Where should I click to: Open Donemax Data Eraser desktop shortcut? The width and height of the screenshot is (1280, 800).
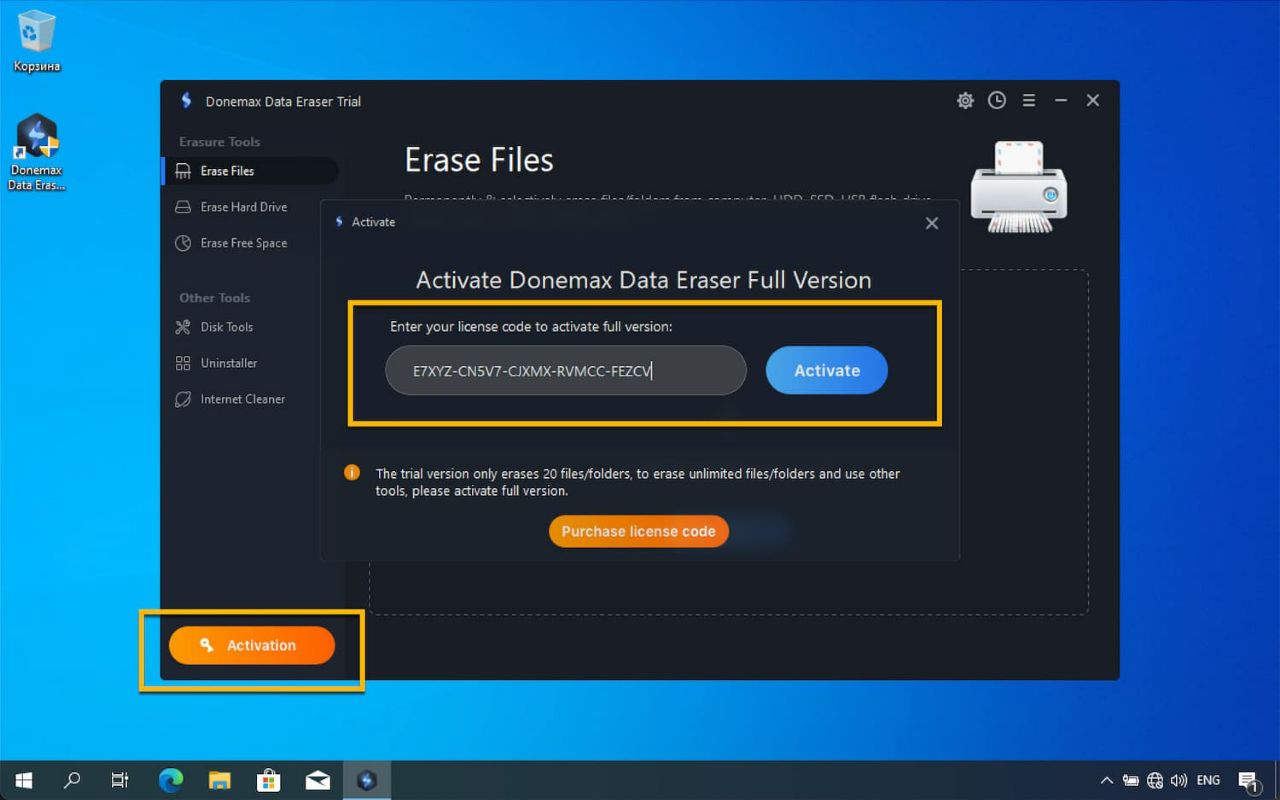click(37, 152)
